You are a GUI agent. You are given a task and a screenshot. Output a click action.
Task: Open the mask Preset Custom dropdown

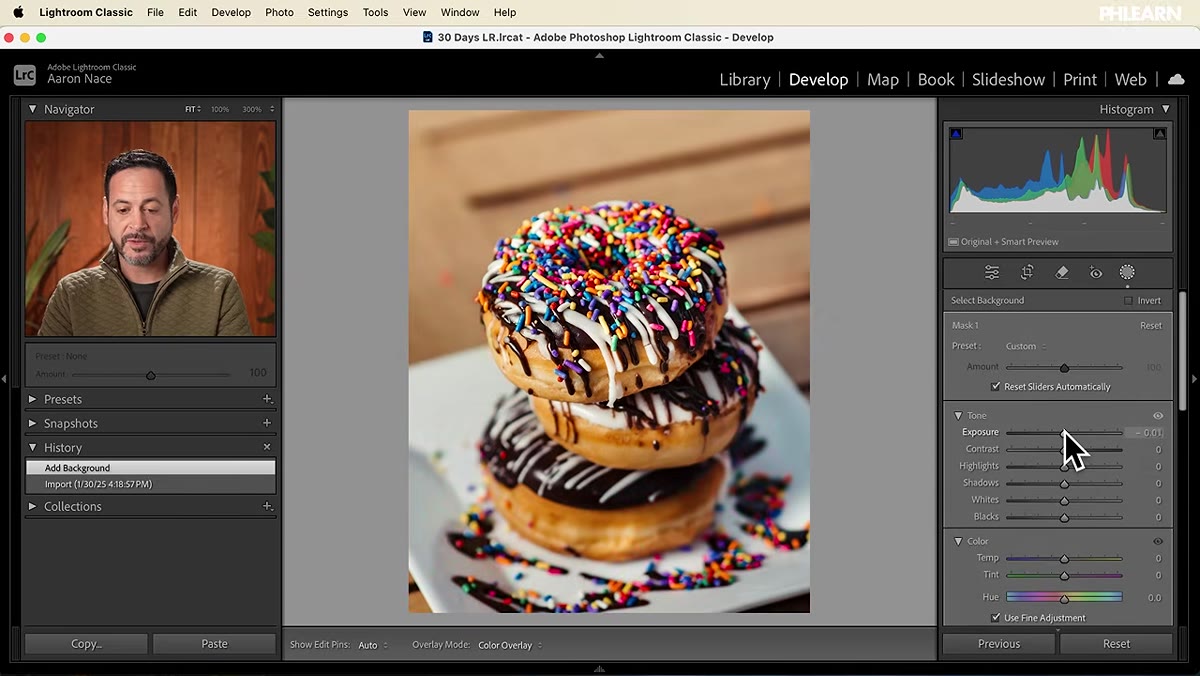point(1026,346)
